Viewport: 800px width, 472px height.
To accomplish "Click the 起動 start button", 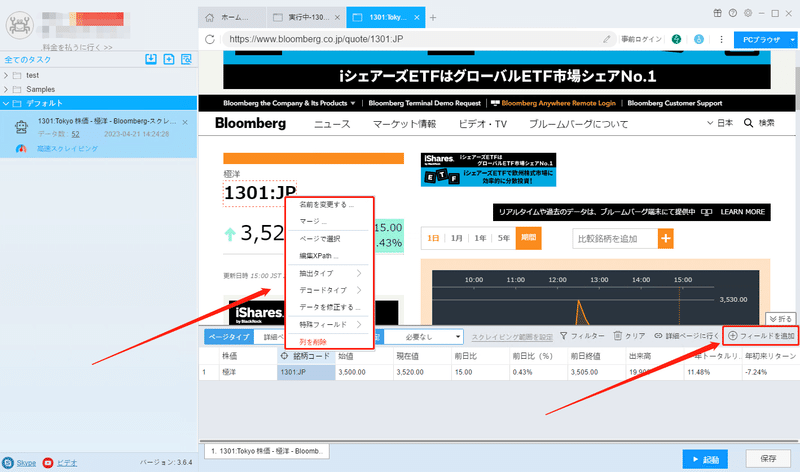I will point(705,459).
